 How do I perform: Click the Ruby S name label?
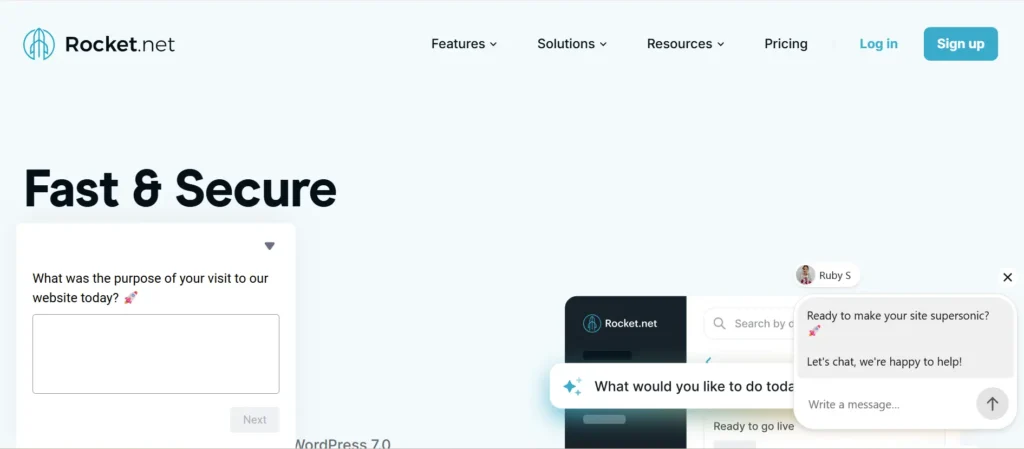pos(835,275)
